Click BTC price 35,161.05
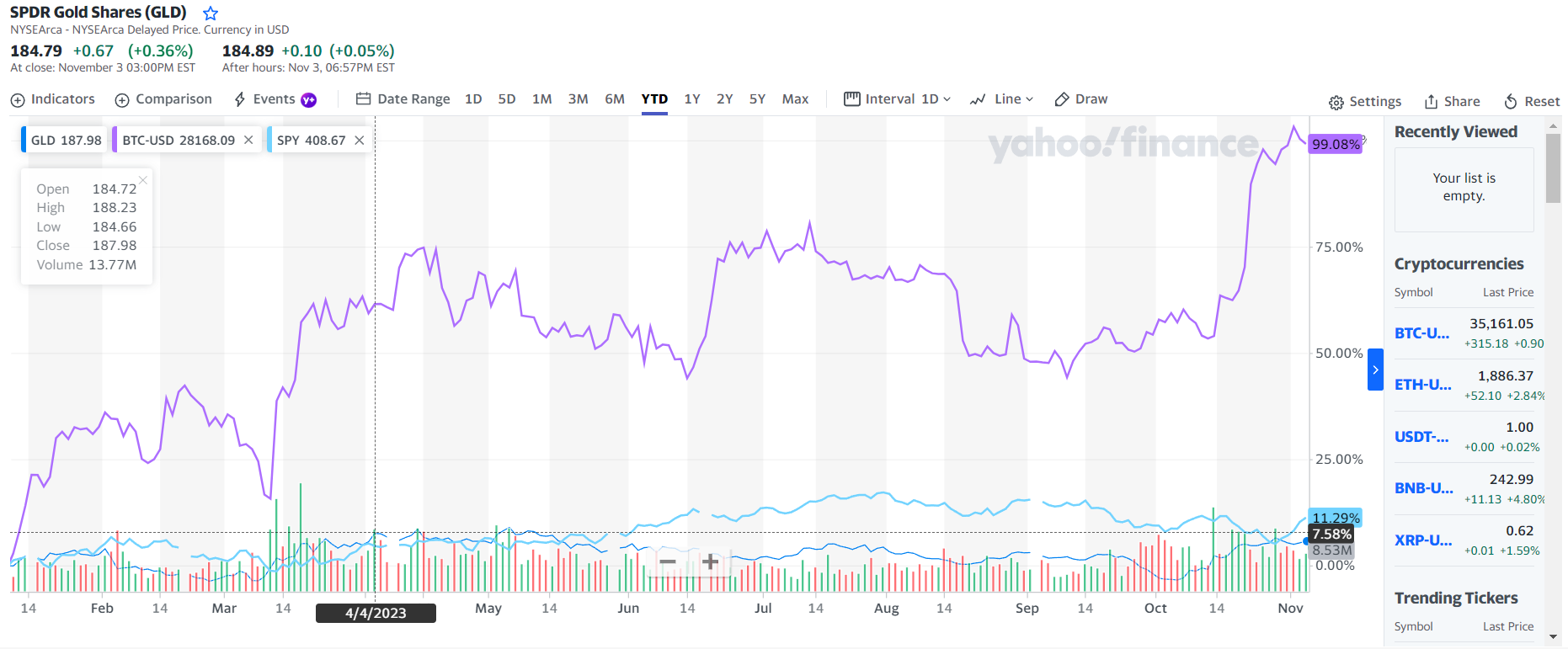 click(1501, 324)
